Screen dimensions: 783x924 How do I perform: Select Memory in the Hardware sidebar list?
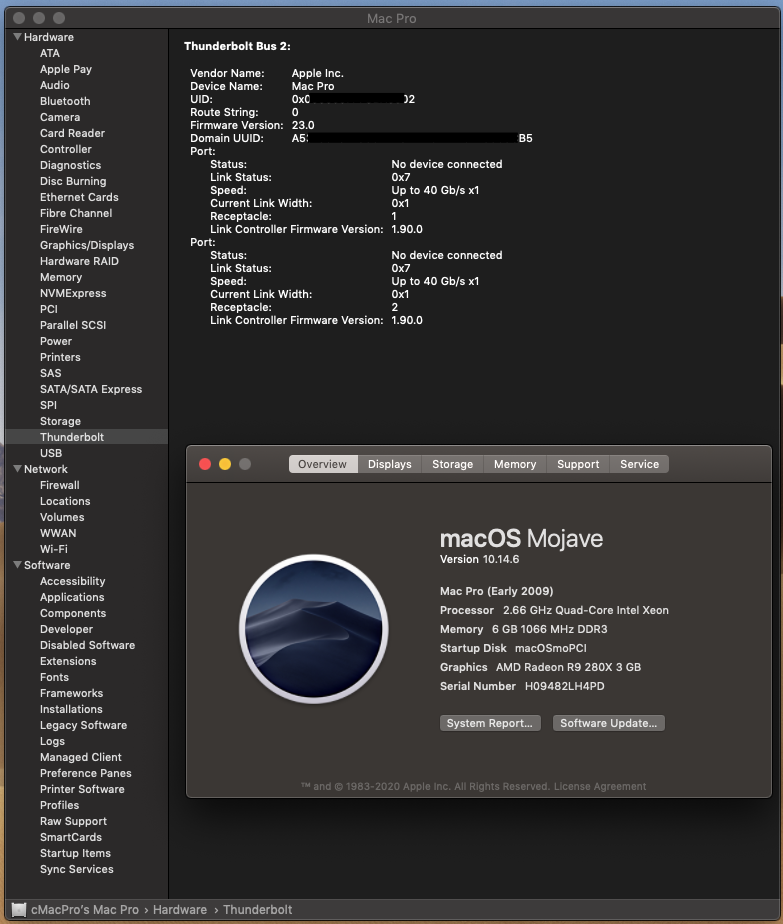(61, 277)
